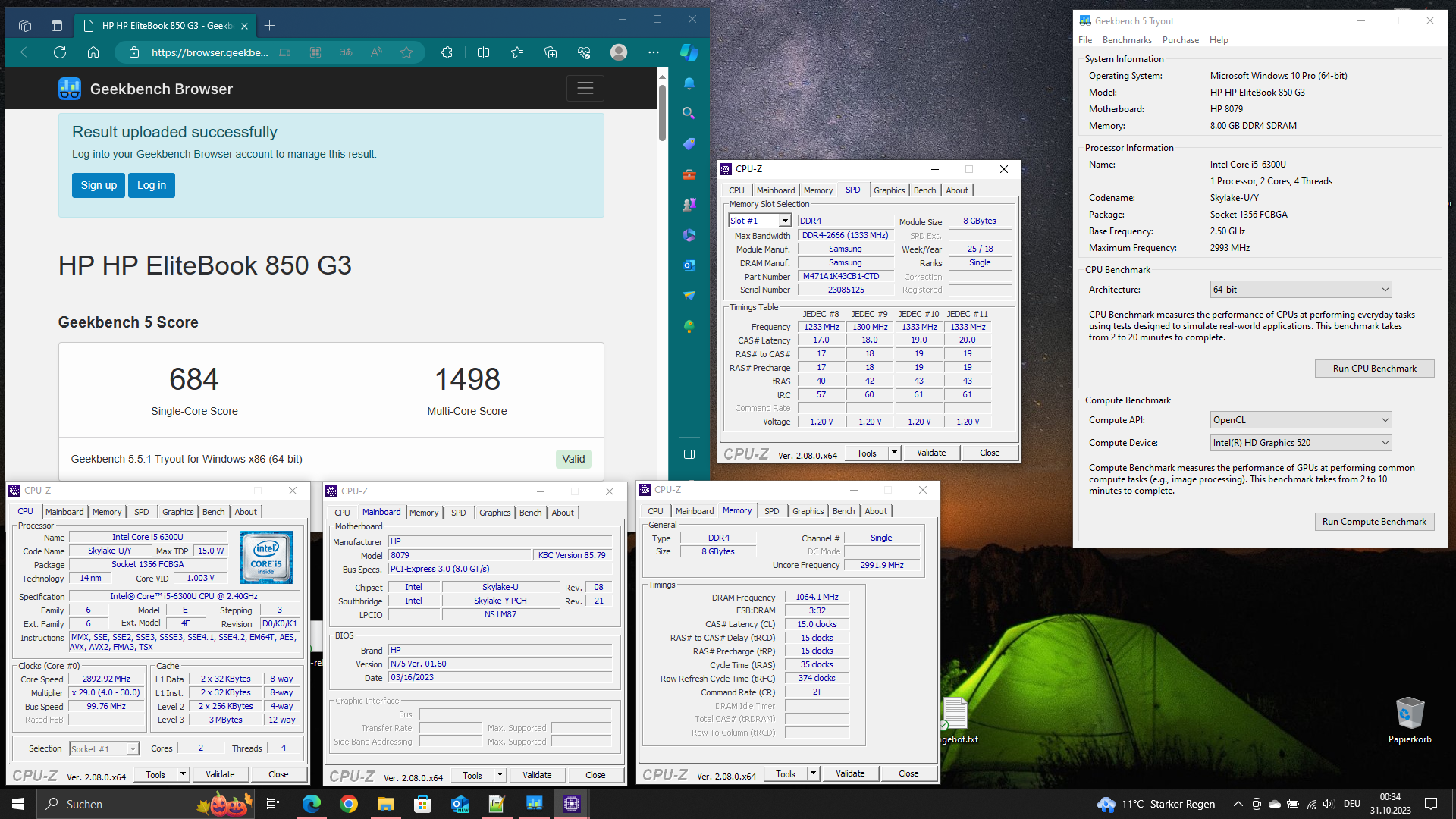Open Edge sidebar games chess icon
The height and width of the screenshot is (819, 1456).
click(689, 205)
